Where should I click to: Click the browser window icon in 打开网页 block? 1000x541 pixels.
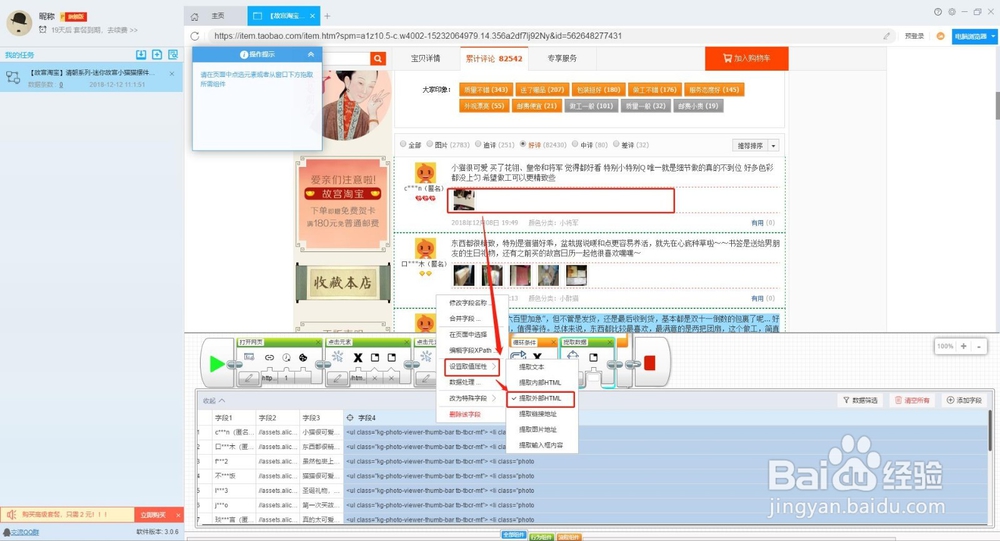click(249, 358)
